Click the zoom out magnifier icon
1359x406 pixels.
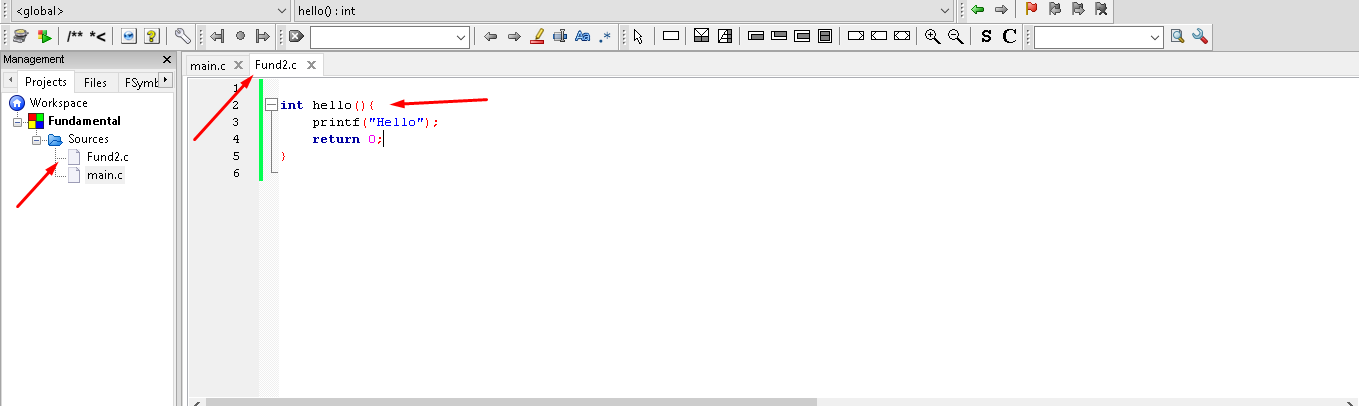pos(955,36)
